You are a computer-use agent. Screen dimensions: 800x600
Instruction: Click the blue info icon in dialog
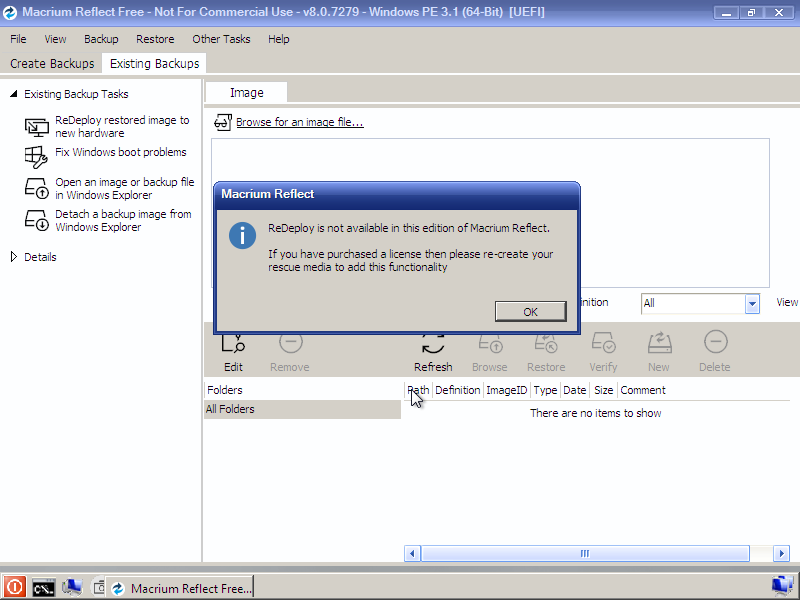click(242, 236)
